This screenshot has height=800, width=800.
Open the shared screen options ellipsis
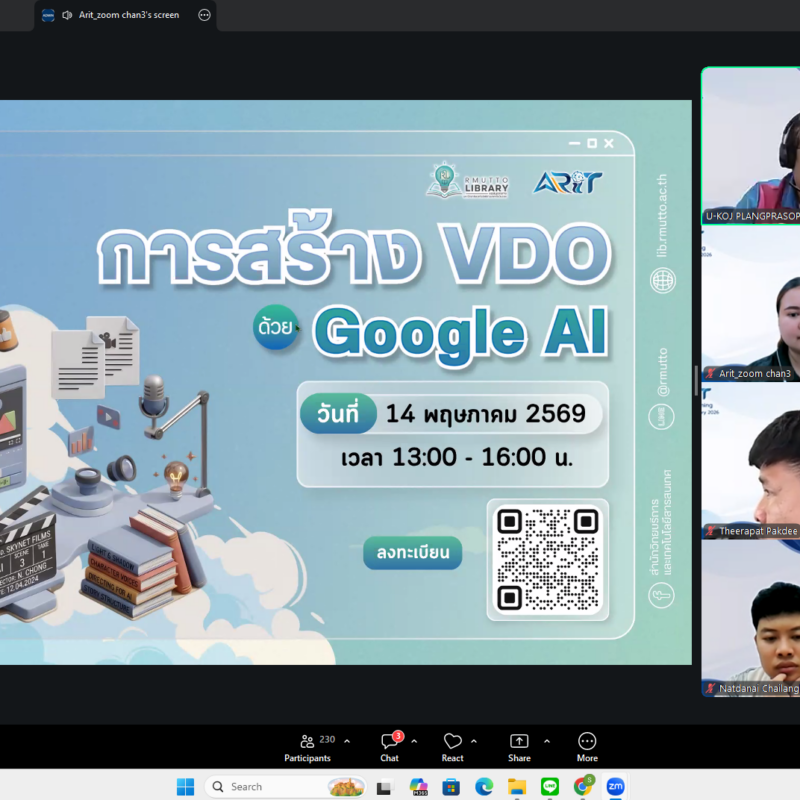click(x=204, y=15)
